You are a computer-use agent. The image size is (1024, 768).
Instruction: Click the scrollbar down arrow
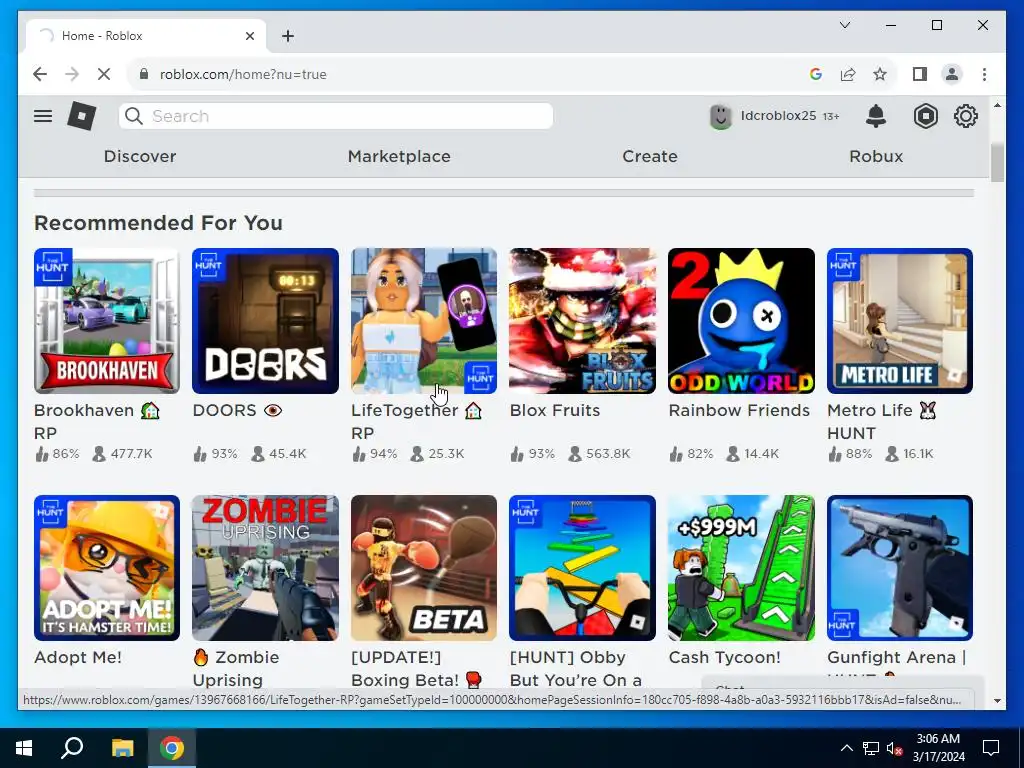pos(997,701)
